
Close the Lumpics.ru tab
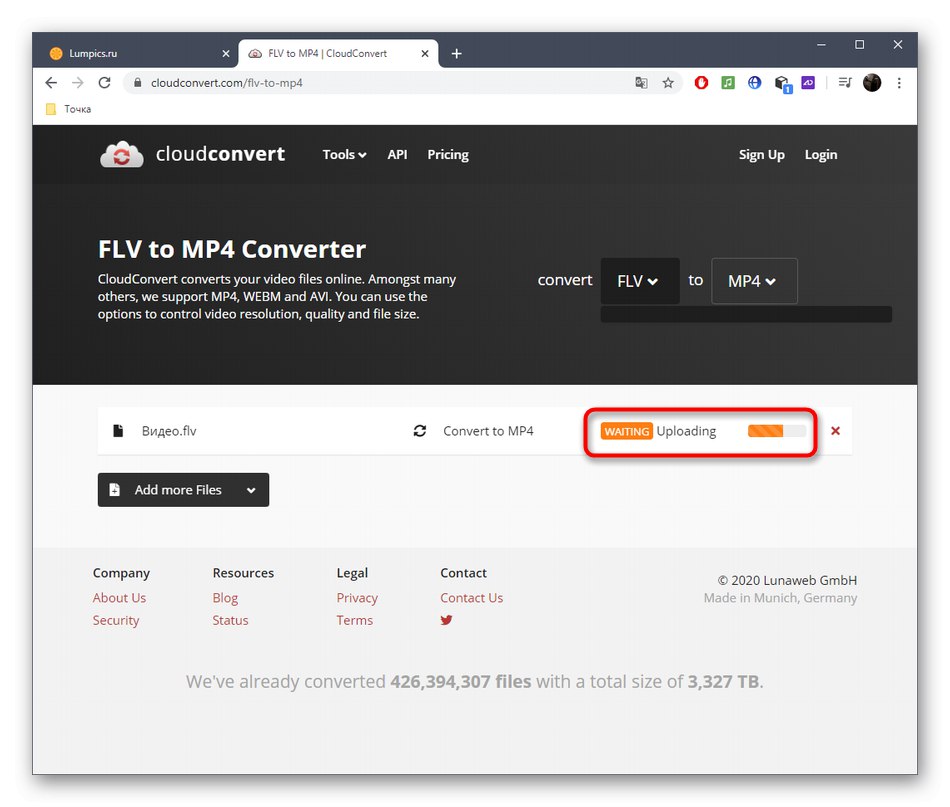[x=225, y=54]
